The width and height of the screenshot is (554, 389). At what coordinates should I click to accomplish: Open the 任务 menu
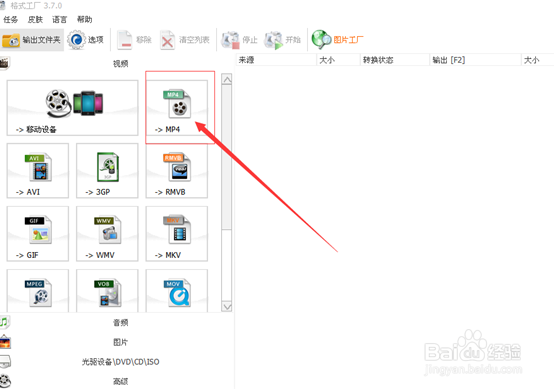coord(10,19)
